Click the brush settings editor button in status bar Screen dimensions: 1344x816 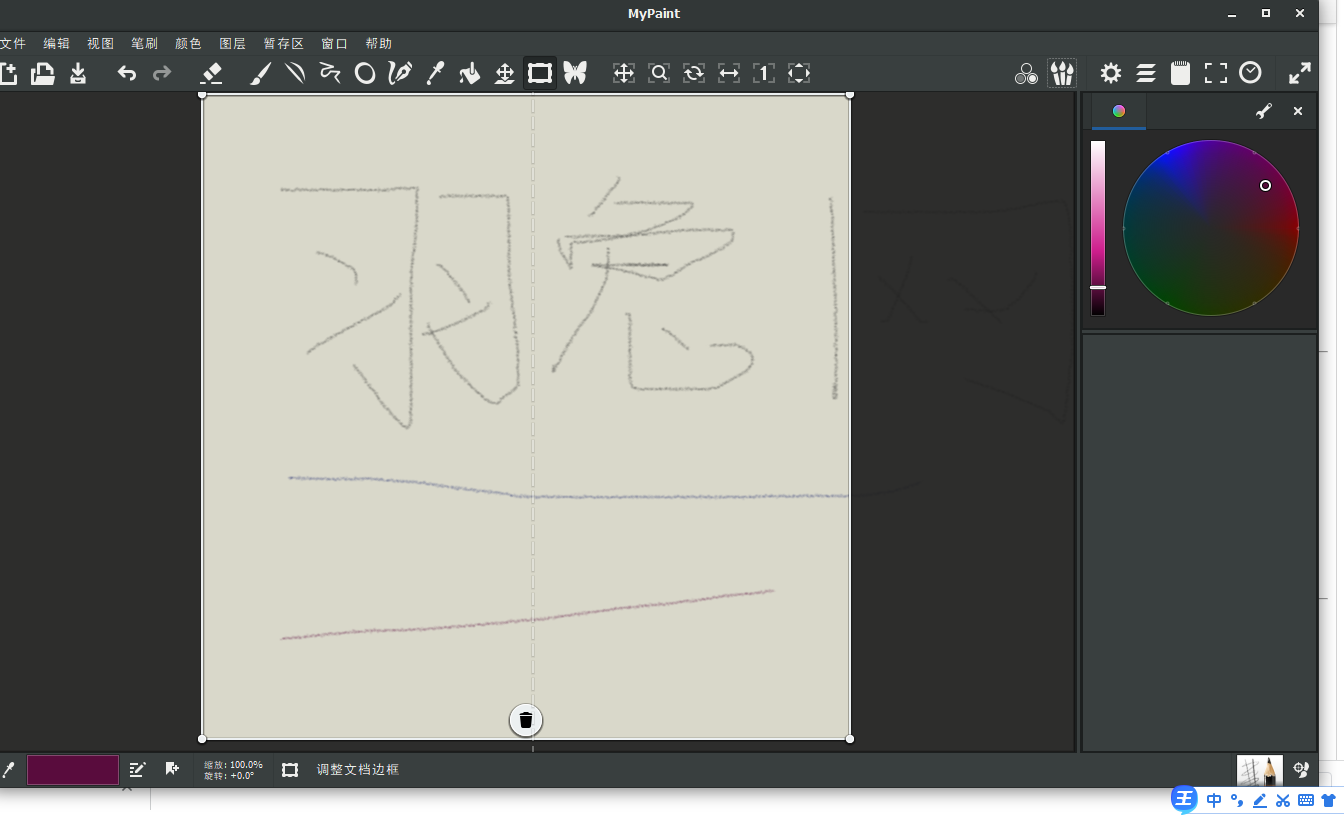coord(137,769)
